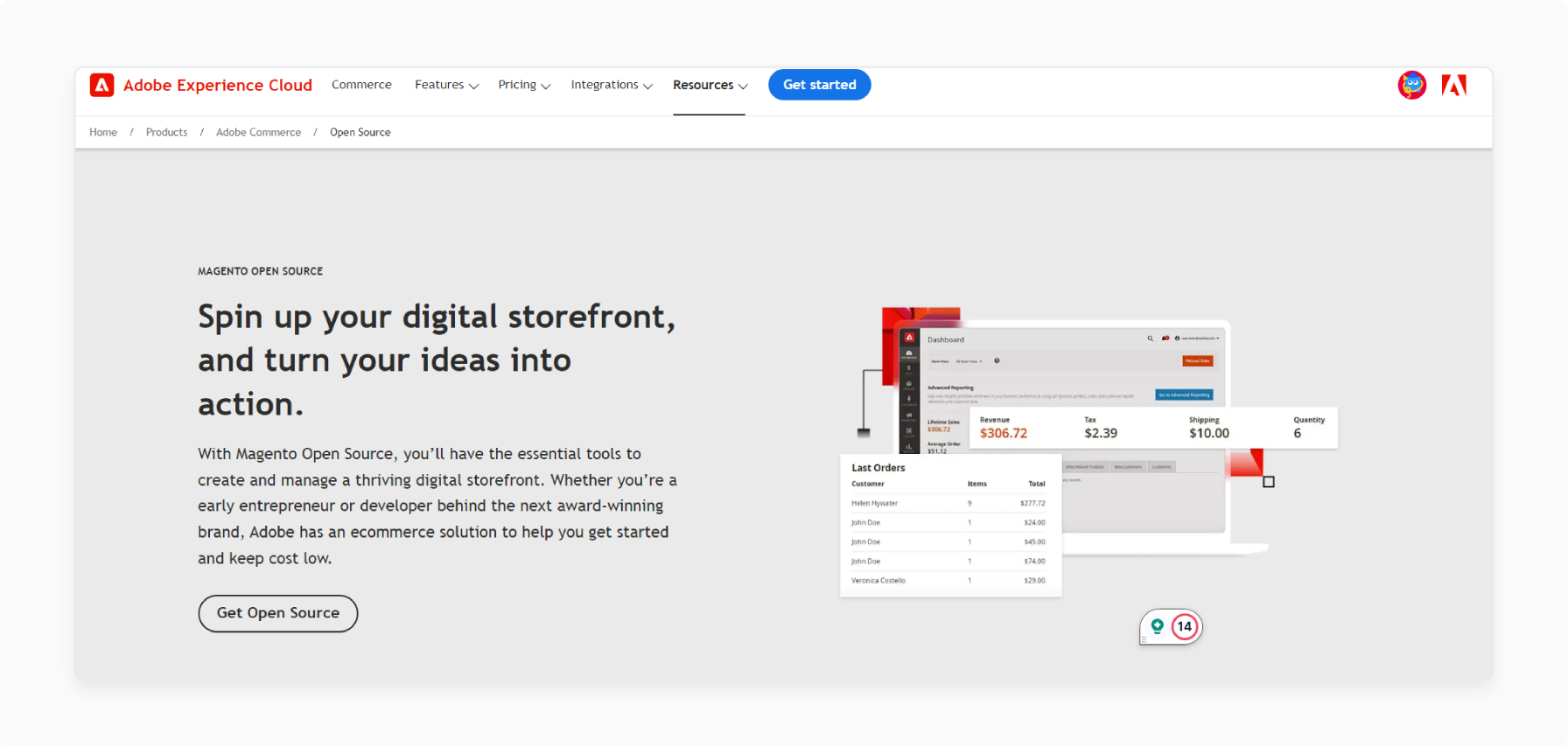Click the Get started button
1568x747 pixels.
(x=819, y=85)
